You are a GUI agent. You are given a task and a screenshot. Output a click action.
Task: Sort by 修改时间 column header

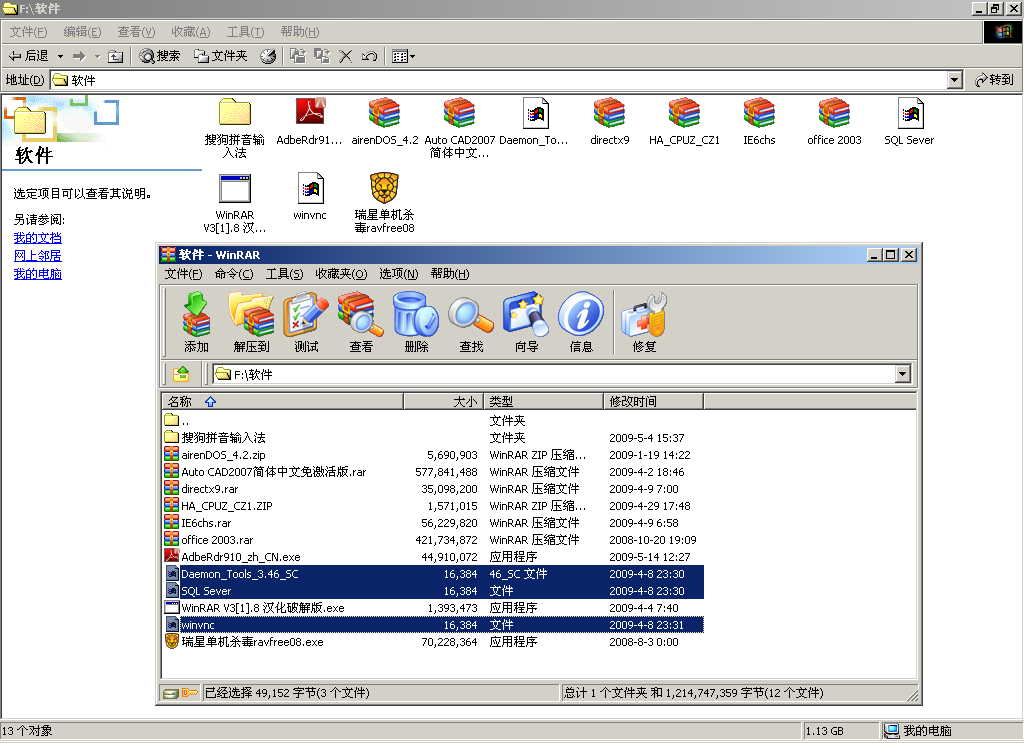654,401
